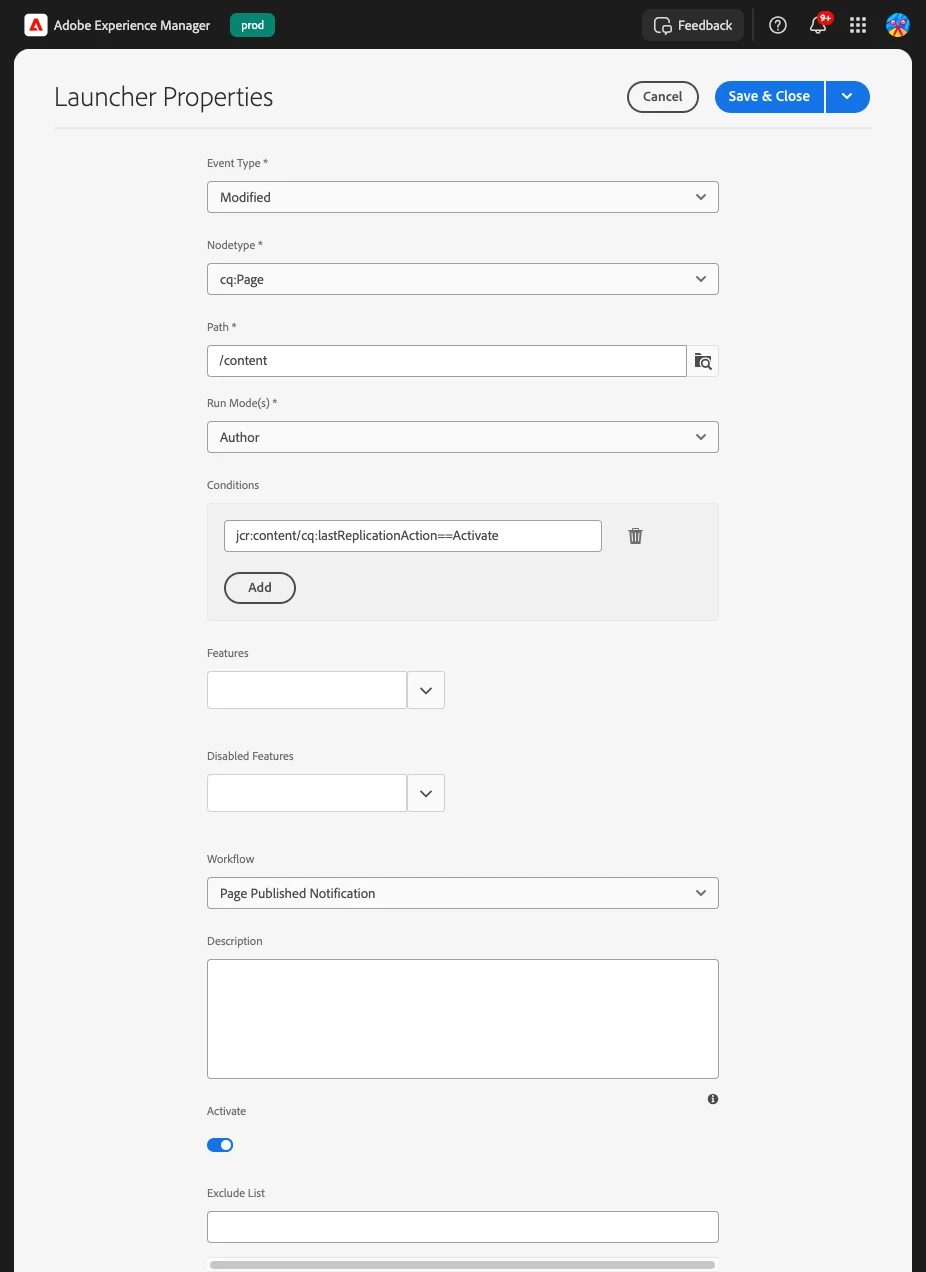Click the Description text area
926x1272 pixels.
tap(463, 1019)
